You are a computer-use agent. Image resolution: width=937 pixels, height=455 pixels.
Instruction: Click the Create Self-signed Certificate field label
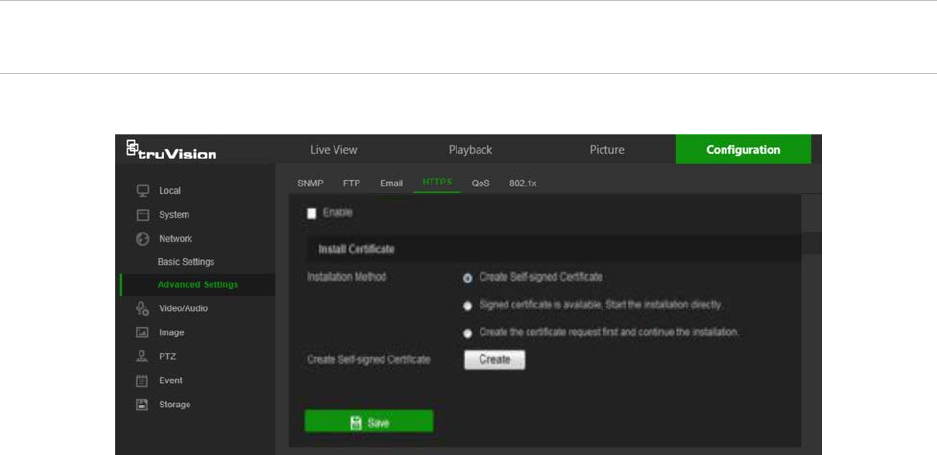(369, 360)
